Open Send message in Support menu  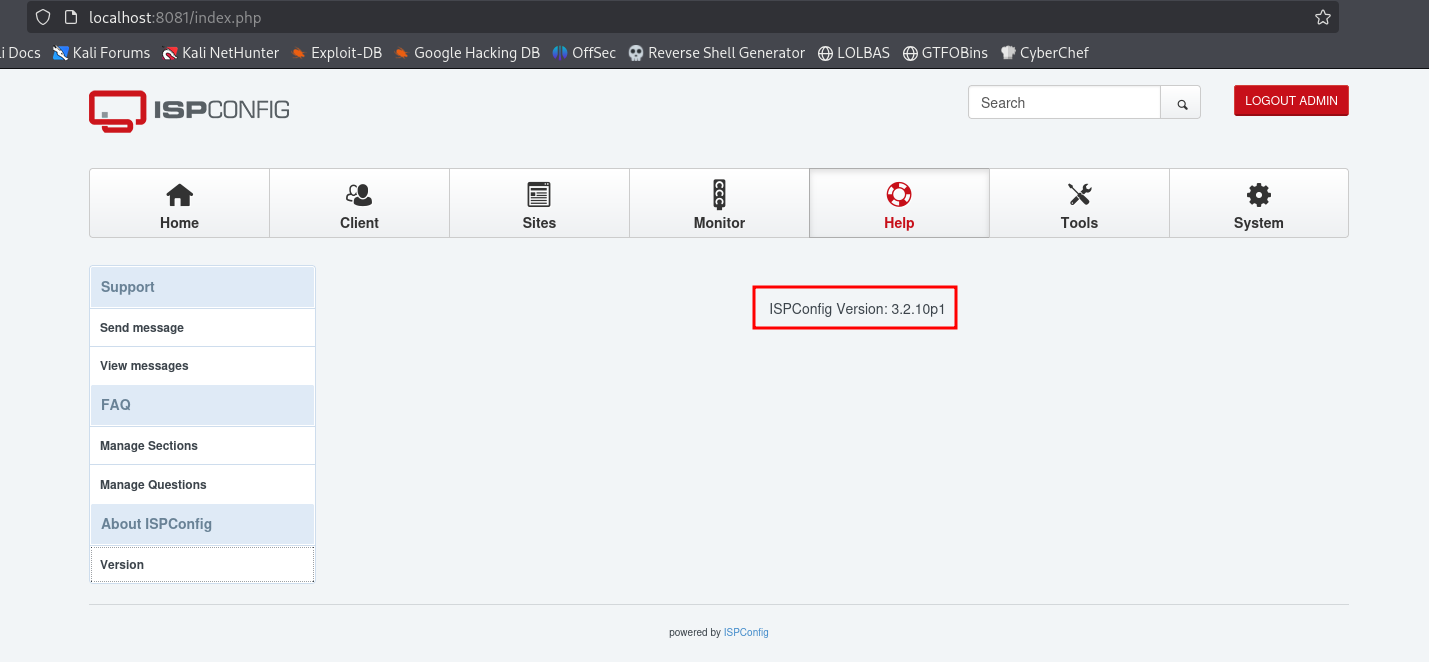(142, 328)
